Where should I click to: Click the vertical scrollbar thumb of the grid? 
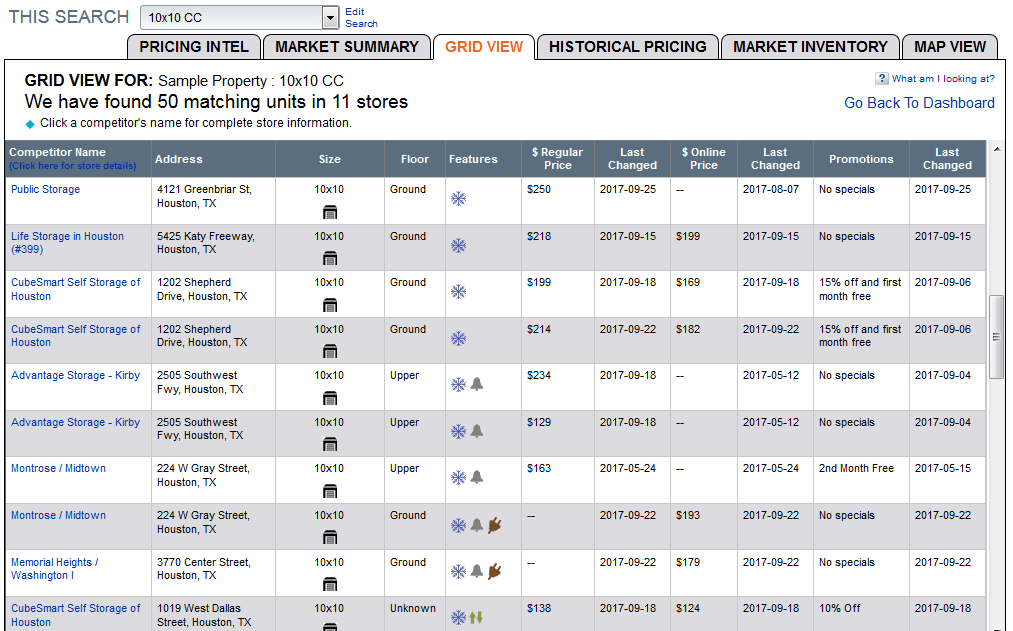point(996,337)
